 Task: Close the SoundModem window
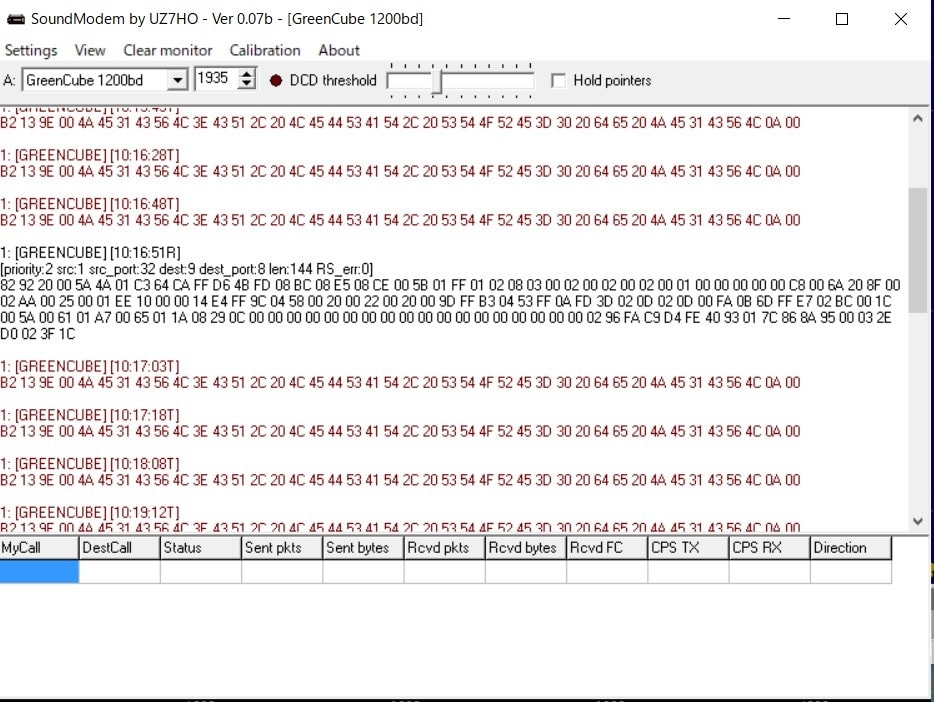pos(901,19)
